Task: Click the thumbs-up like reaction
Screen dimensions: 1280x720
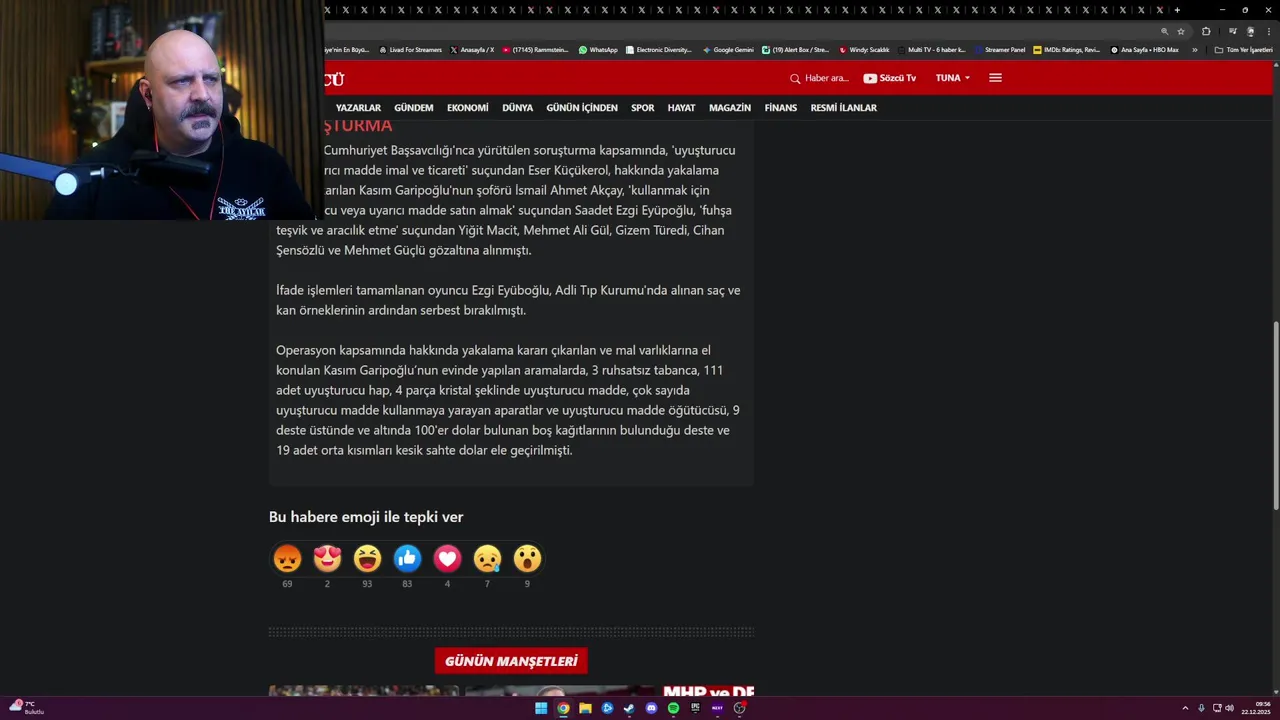Action: [407, 558]
